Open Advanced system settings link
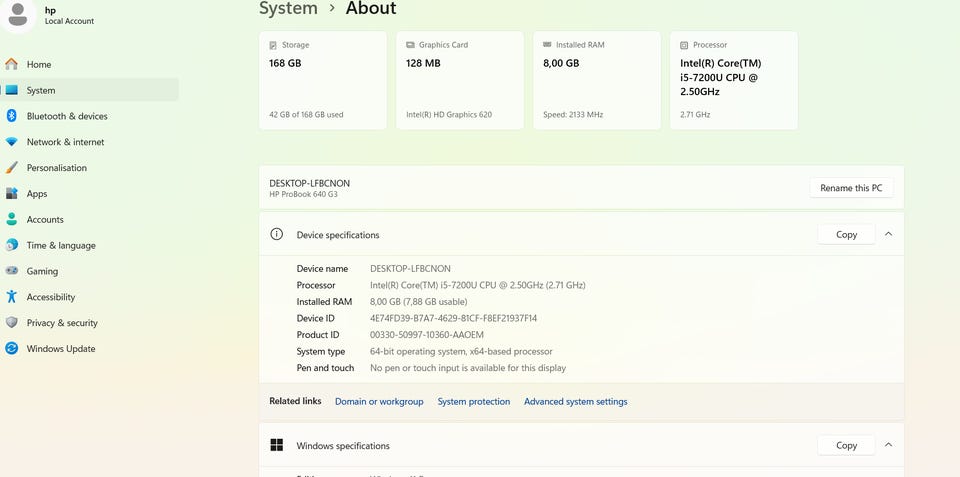This screenshot has height=477, width=960. point(575,402)
